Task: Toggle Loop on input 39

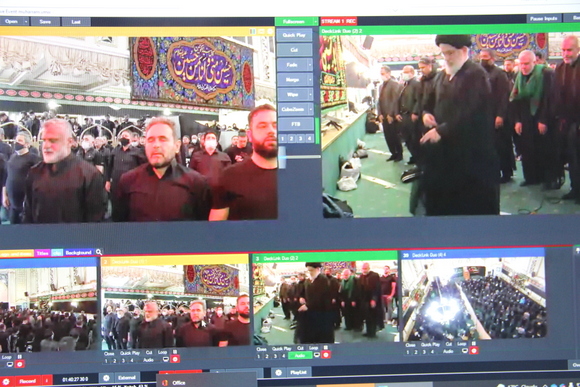Action: pyautogui.click(x=461, y=344)
